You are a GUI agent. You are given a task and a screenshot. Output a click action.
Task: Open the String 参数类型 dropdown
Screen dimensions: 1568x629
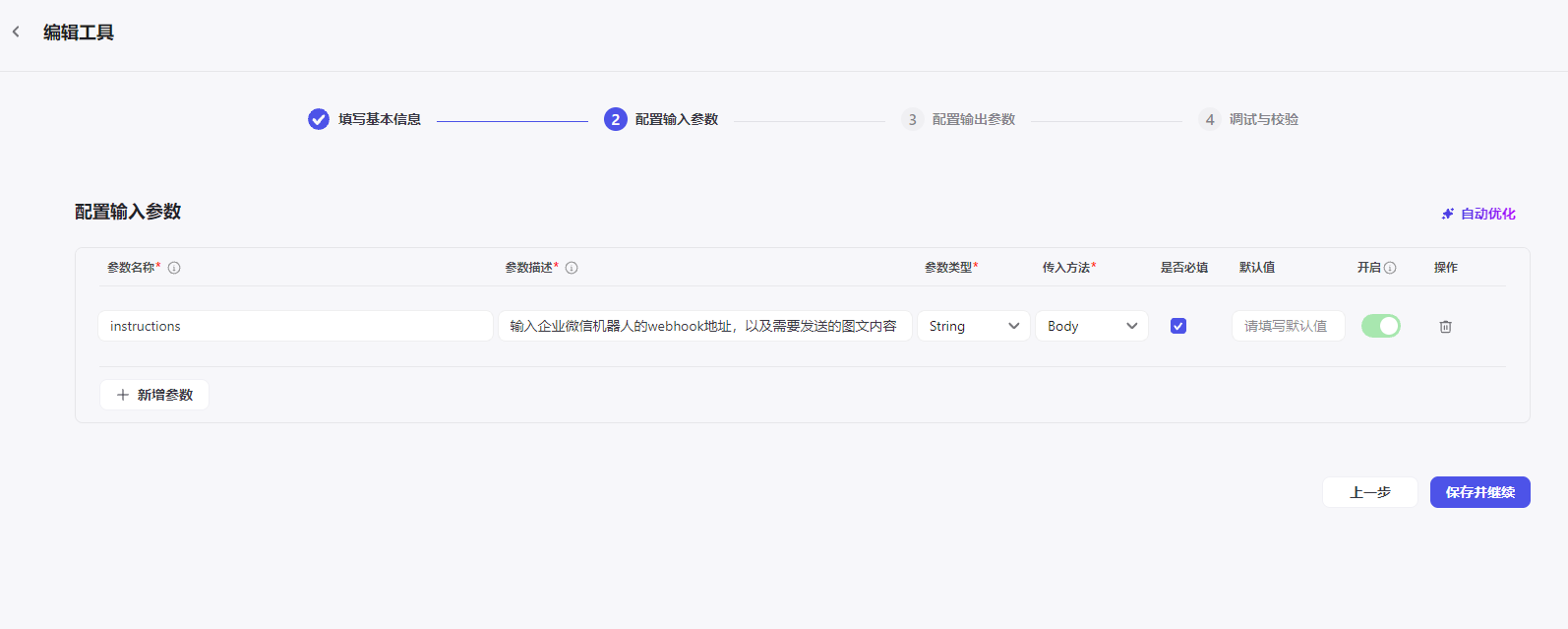point(974,326)
